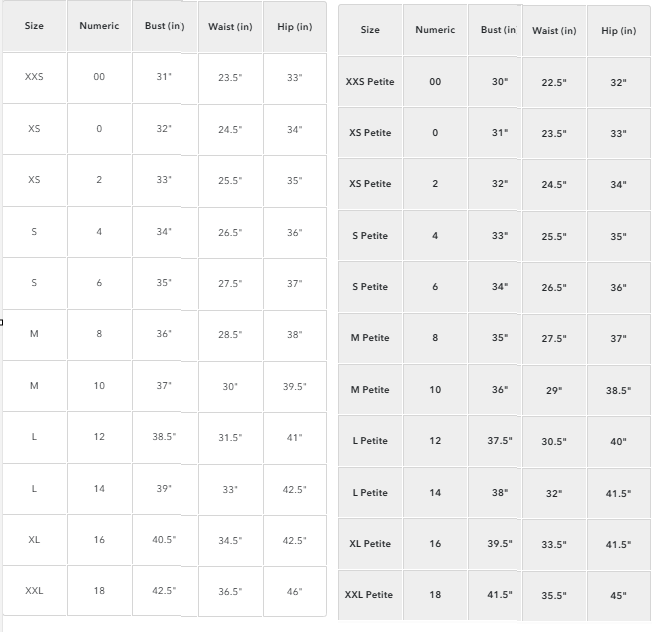Click the XXL Petite row label

(x=369, y=595)
